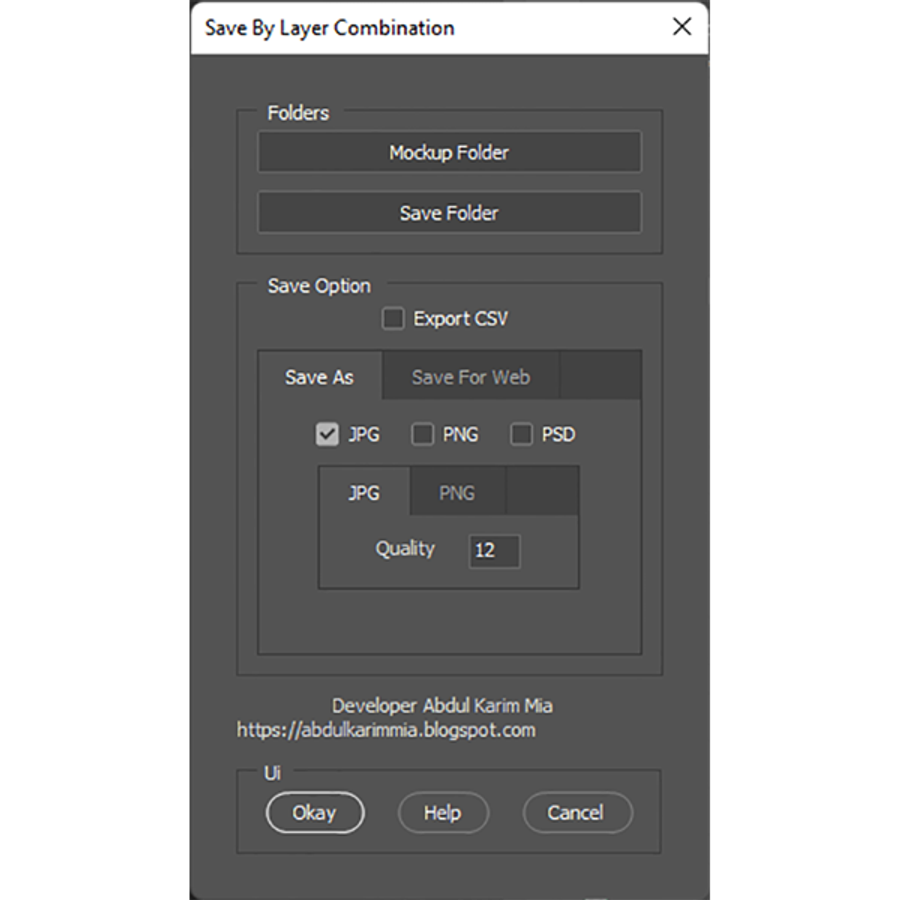
Task: Open the PNG settings tab
Action: tap(456, 492)
